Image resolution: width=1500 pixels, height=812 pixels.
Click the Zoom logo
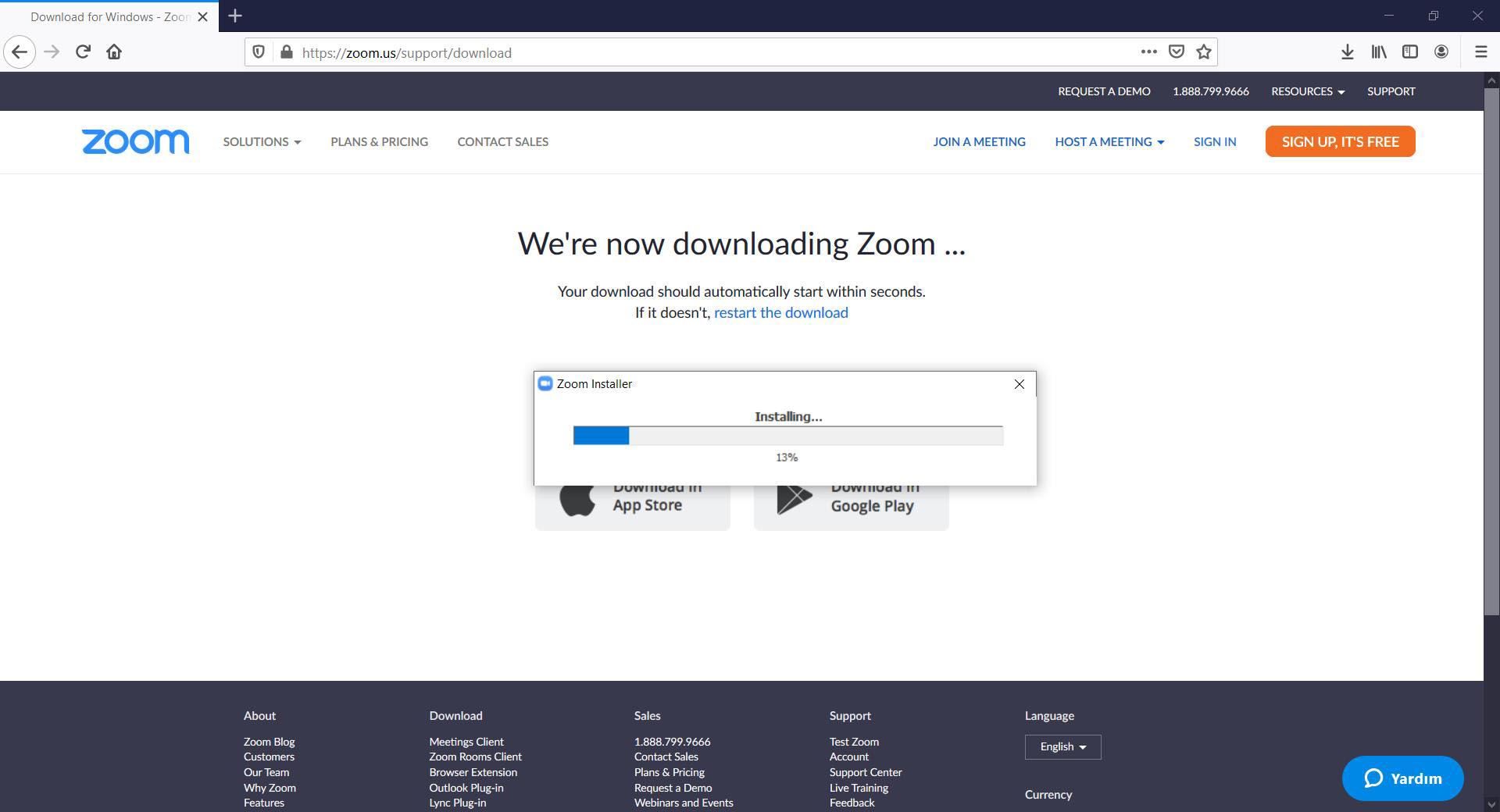coord(135,141)
